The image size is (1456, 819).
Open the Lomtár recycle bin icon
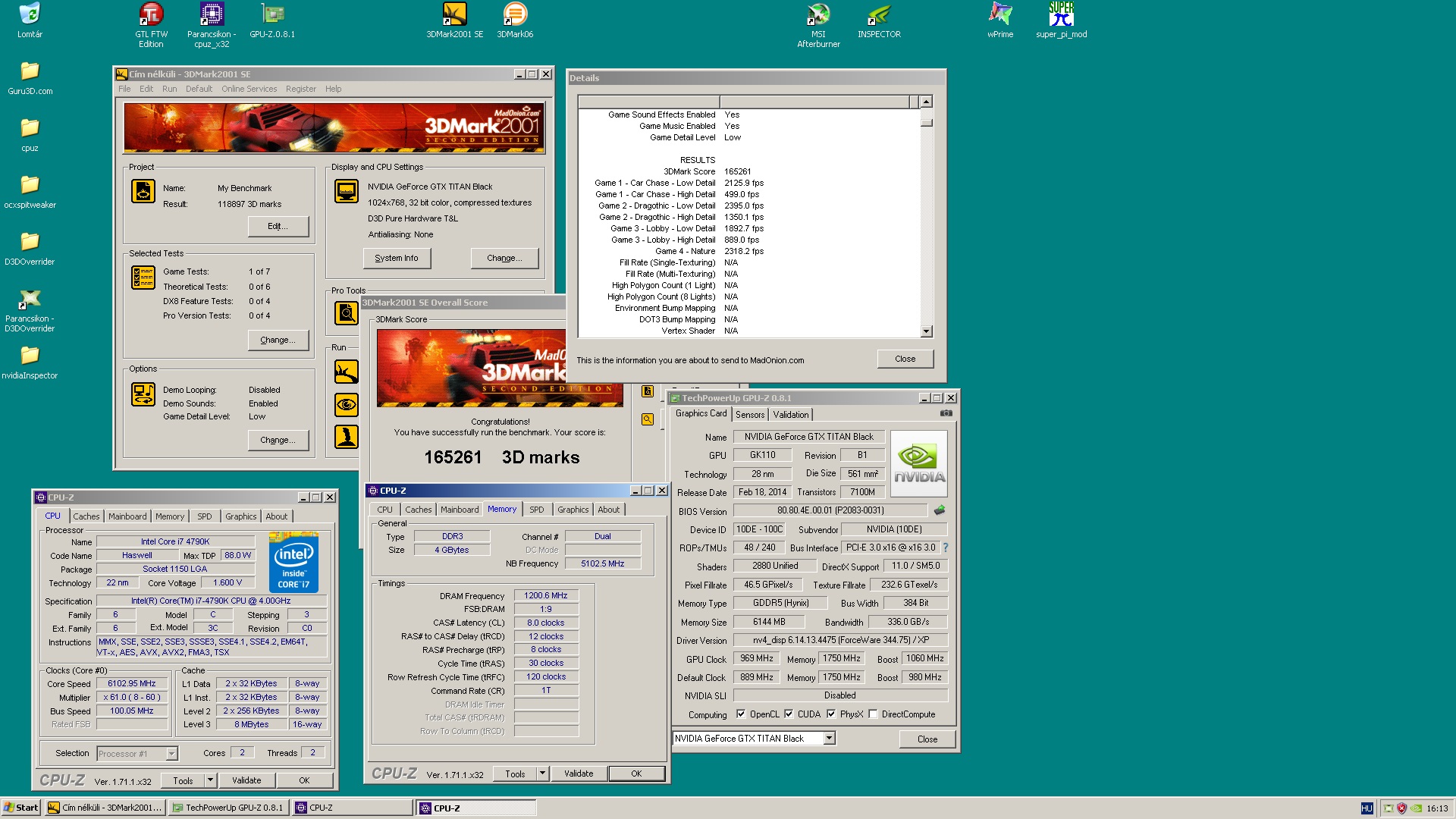pos(30,20)
